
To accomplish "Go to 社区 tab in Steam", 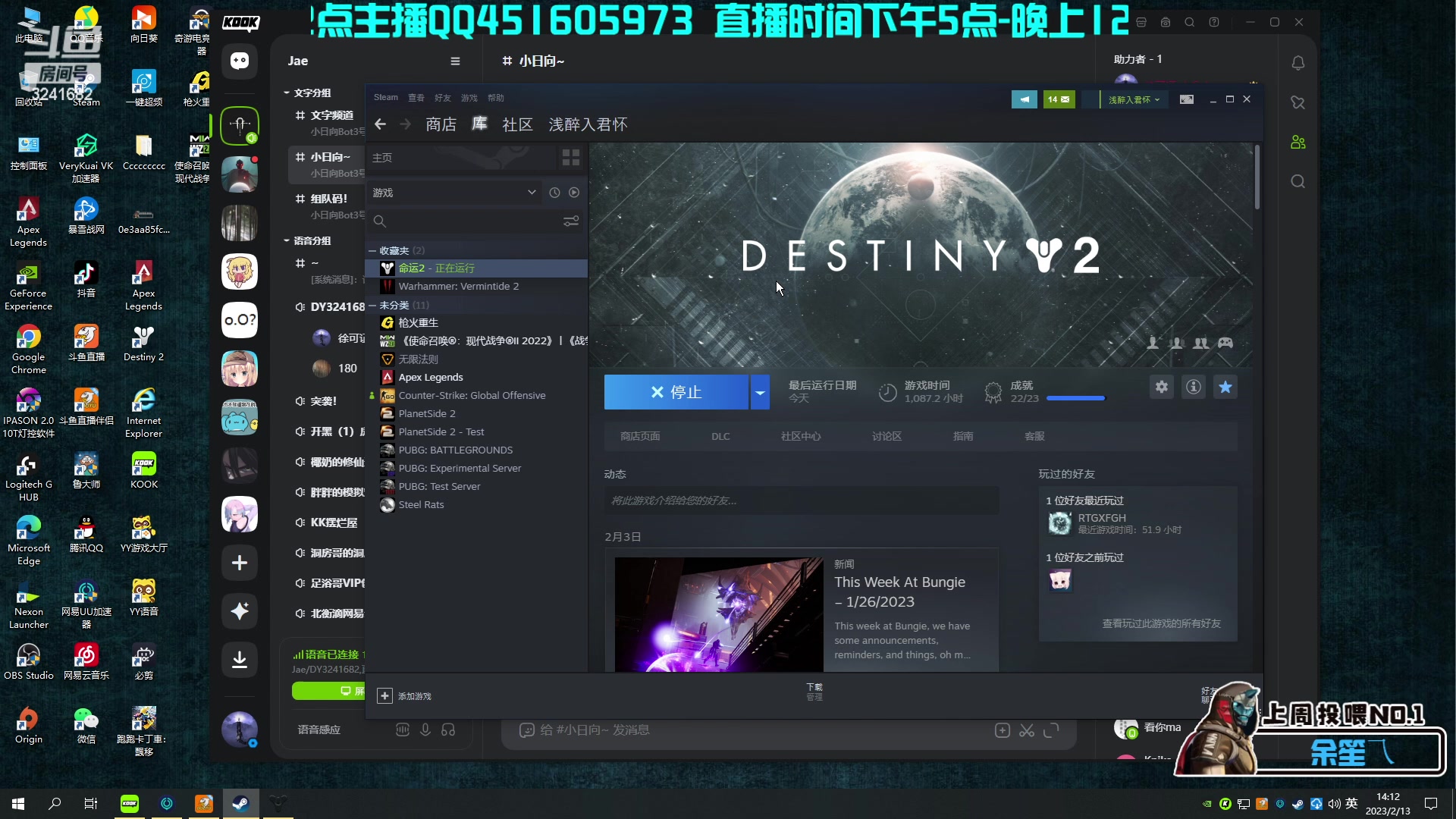I will (518, 124).
